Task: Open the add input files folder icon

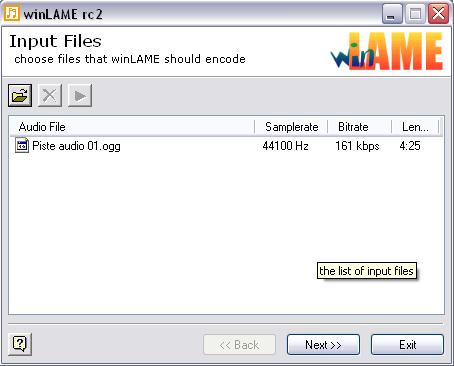Action: click(x=20, y=96)
